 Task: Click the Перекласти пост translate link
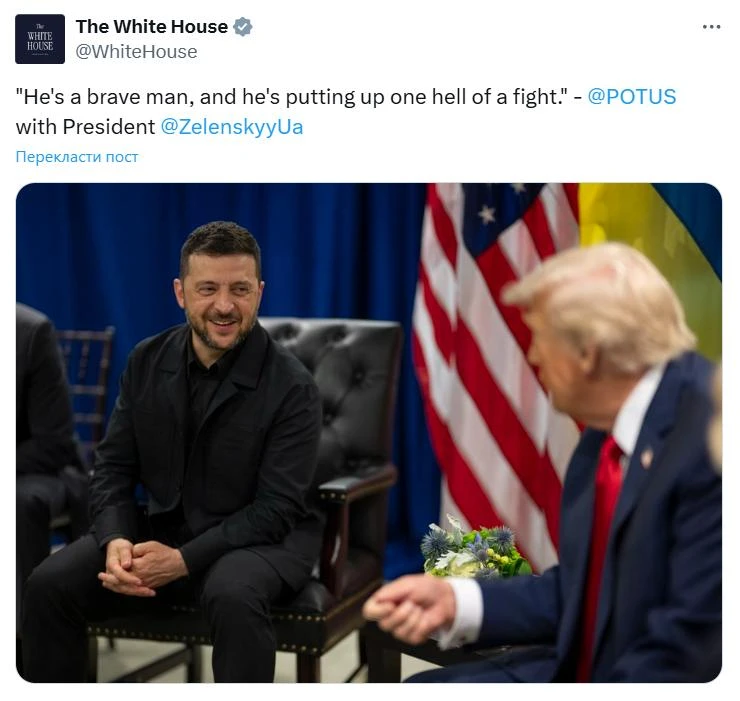point(77,157)
